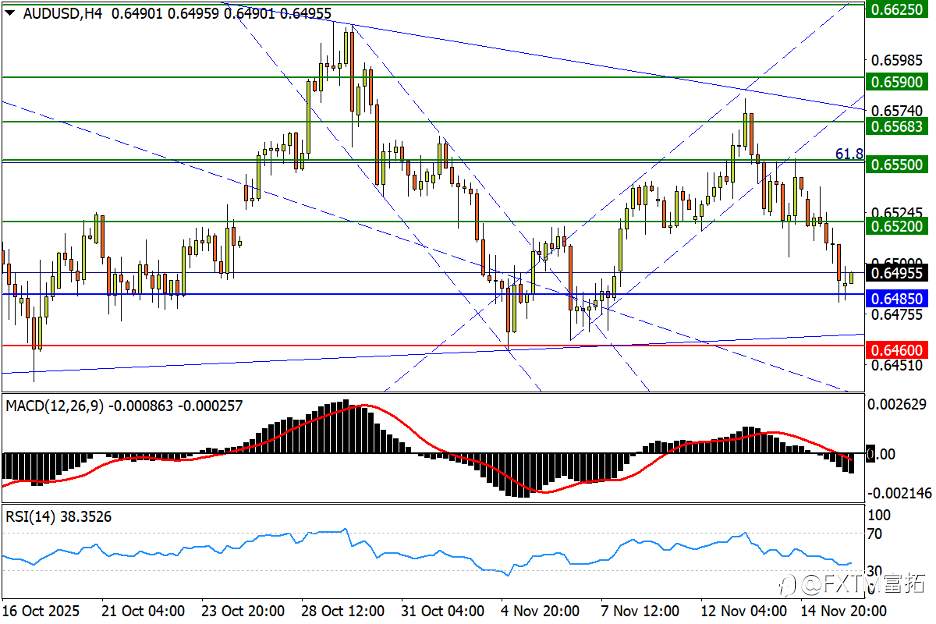This screenshot has height=624, width=936.
Task: Click the 31 Oct 04:00 time label
Action: 443,611
